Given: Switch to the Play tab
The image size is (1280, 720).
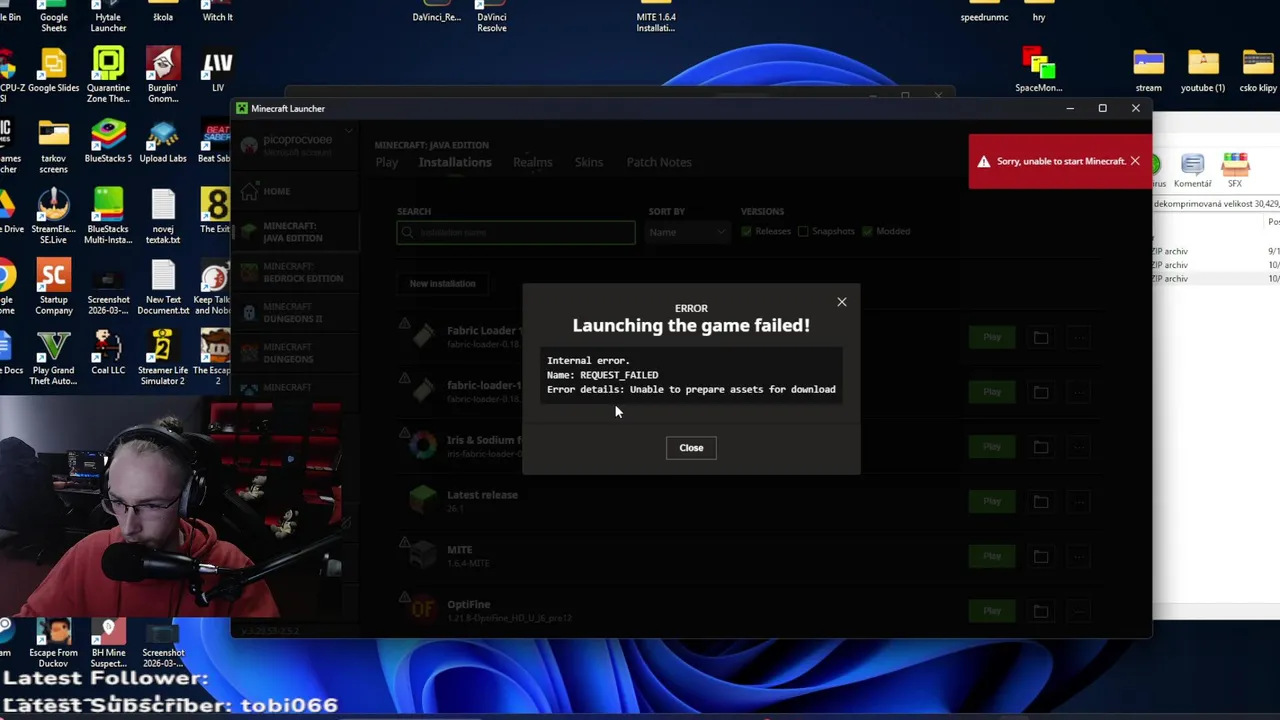Looking at the screenshot, I should pos(386,162).
